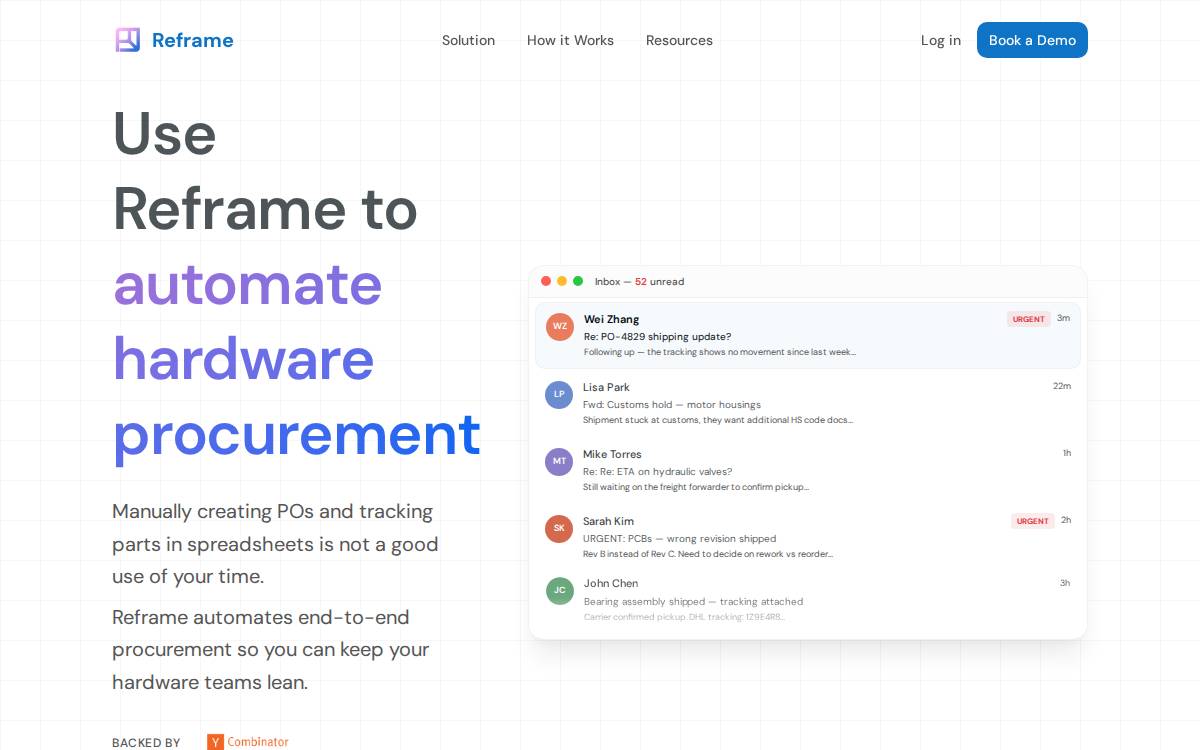The image size is (1200, 750).
Task: Open the How it Works menu item
Action: click(570, 40)
